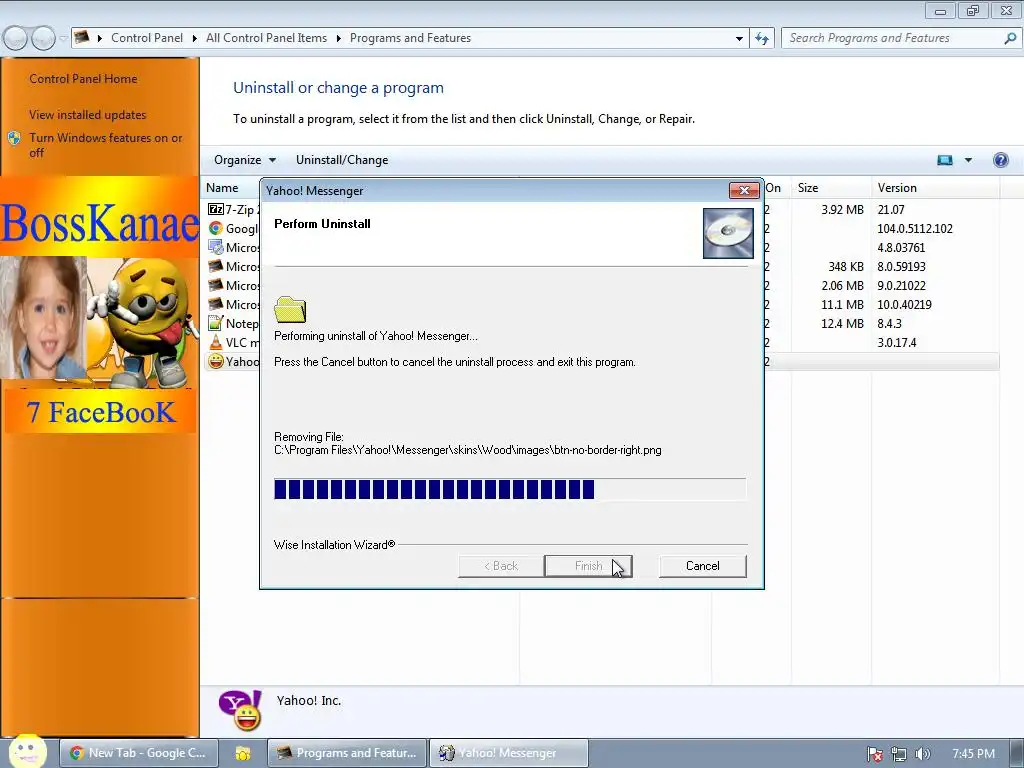Viewport: 1024px width, 768px height.
Task: Click the 2.06 MB size cell
Action: click(842, 285)
